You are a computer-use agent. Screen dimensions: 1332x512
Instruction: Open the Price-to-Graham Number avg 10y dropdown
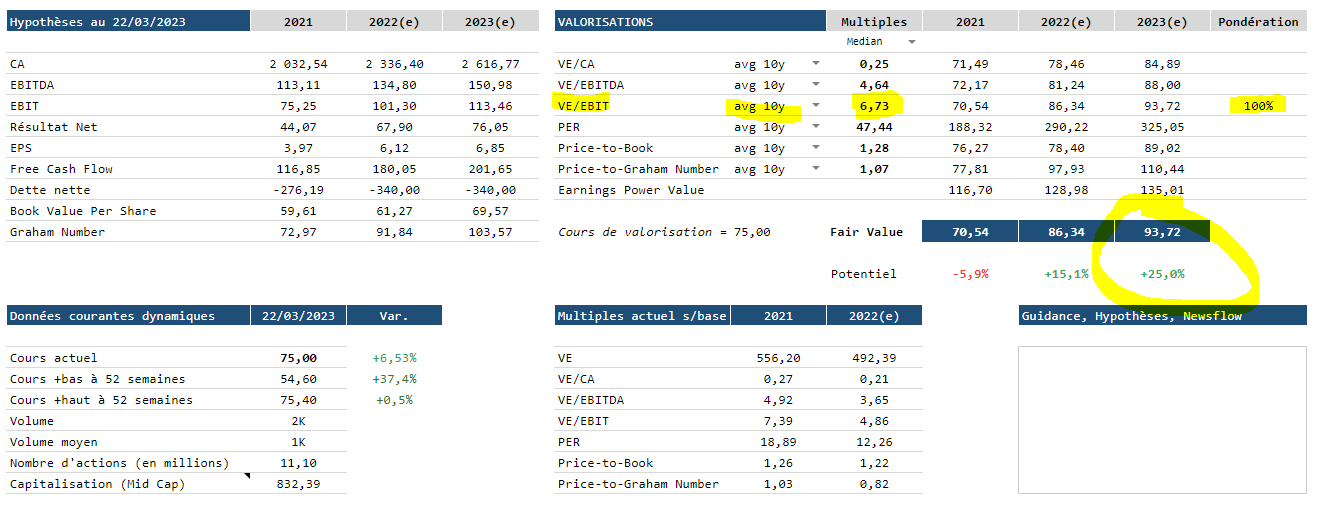[x=815, y=169]
